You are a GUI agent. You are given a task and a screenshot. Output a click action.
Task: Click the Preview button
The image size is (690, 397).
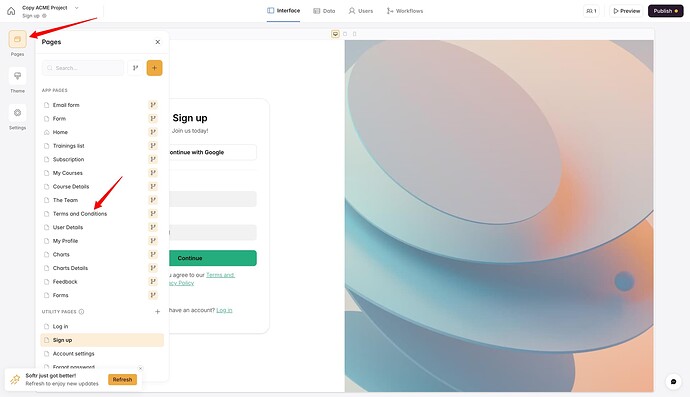click(x=627, y=11)
